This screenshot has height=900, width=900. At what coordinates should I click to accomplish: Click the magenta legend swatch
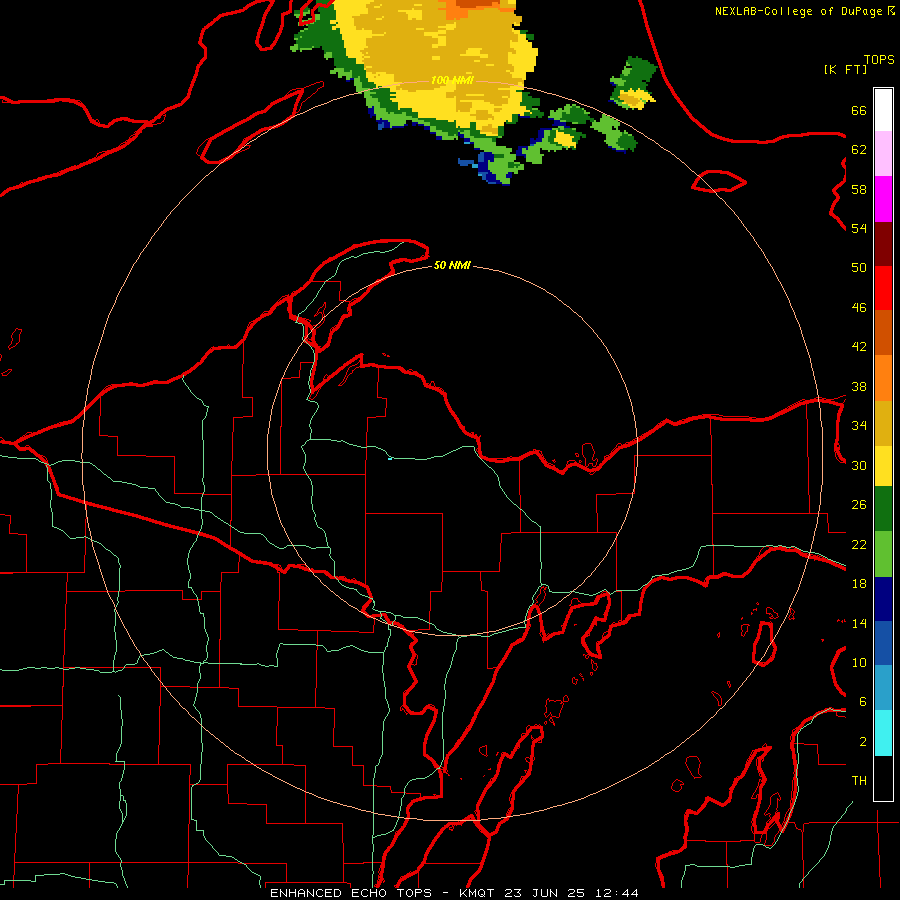883,199
